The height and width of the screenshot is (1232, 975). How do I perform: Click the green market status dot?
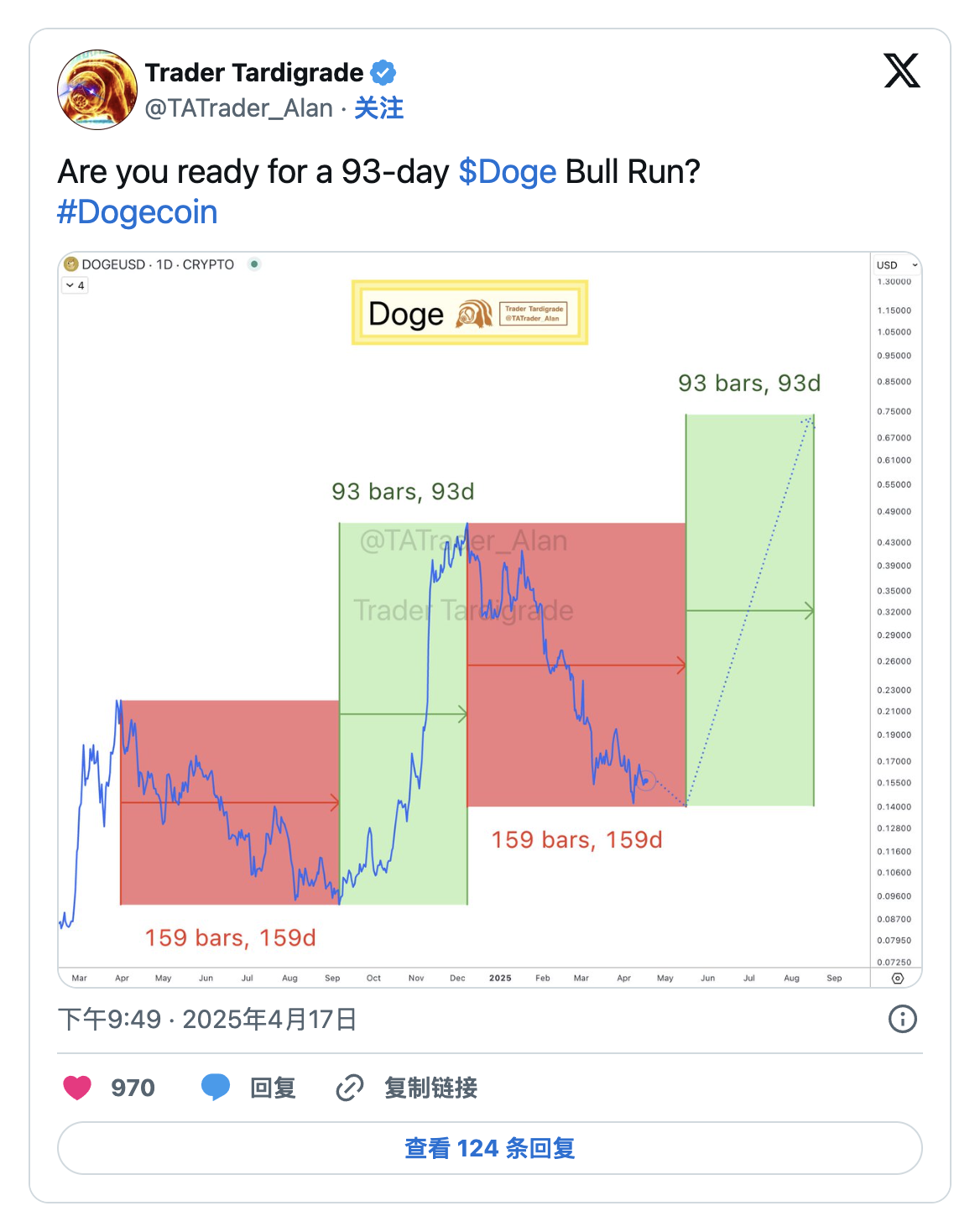point(254,264)
